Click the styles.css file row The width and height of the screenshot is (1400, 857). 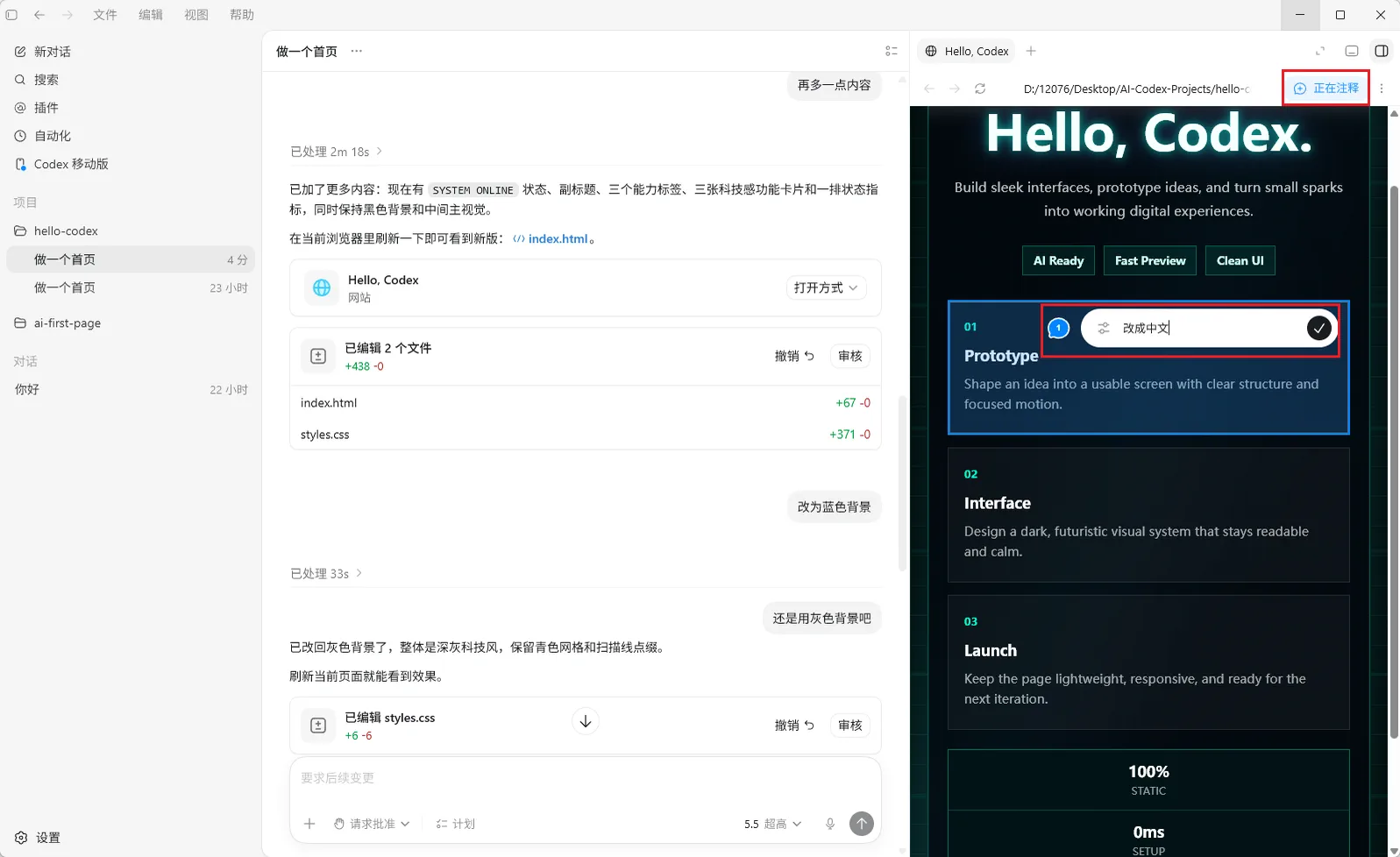click(x=586, y=435)
